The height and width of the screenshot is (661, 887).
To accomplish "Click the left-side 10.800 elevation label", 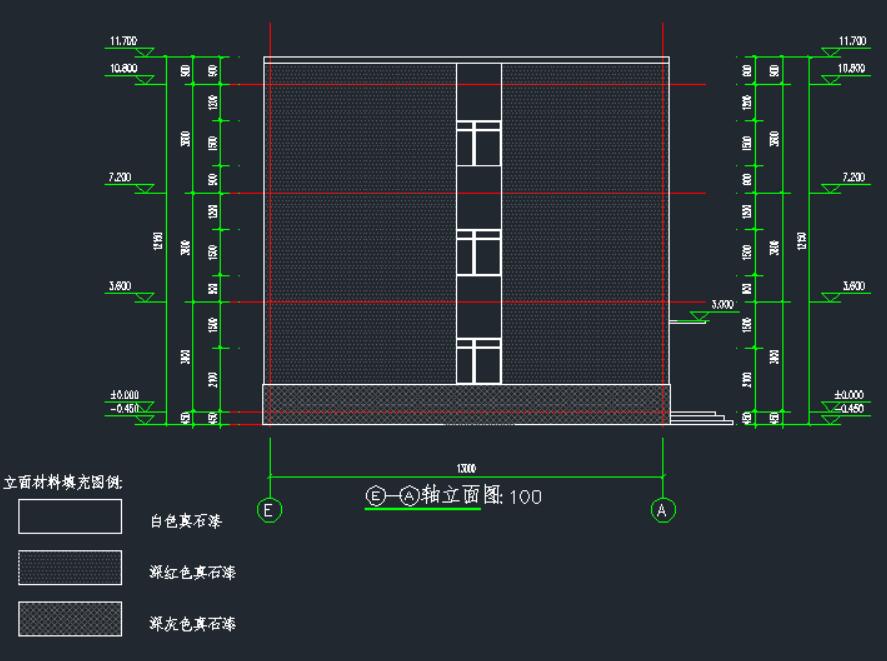I will coord(123,68).
